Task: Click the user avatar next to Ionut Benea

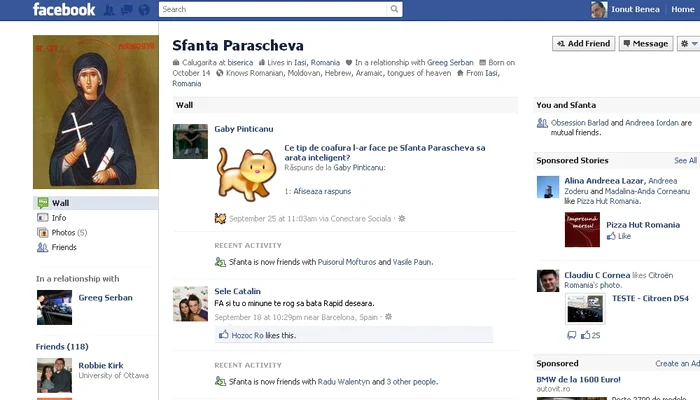Action: coord(599,9)
